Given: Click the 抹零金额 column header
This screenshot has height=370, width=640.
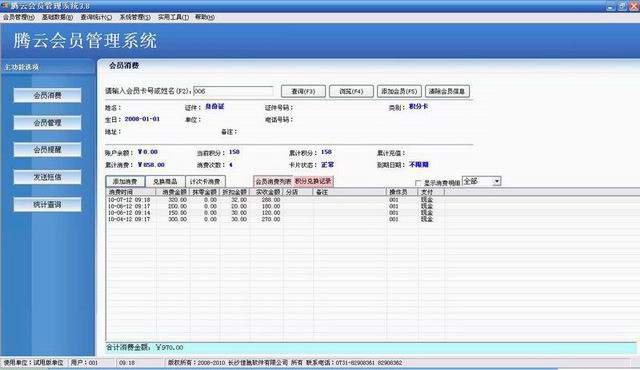Looking at the screenshot, I should 204,192.
